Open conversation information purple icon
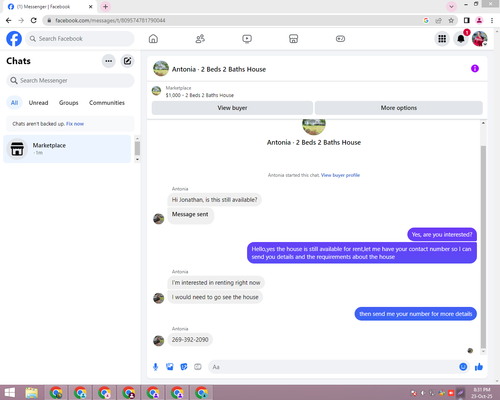 pyautogui.click(x=475, y=69)
